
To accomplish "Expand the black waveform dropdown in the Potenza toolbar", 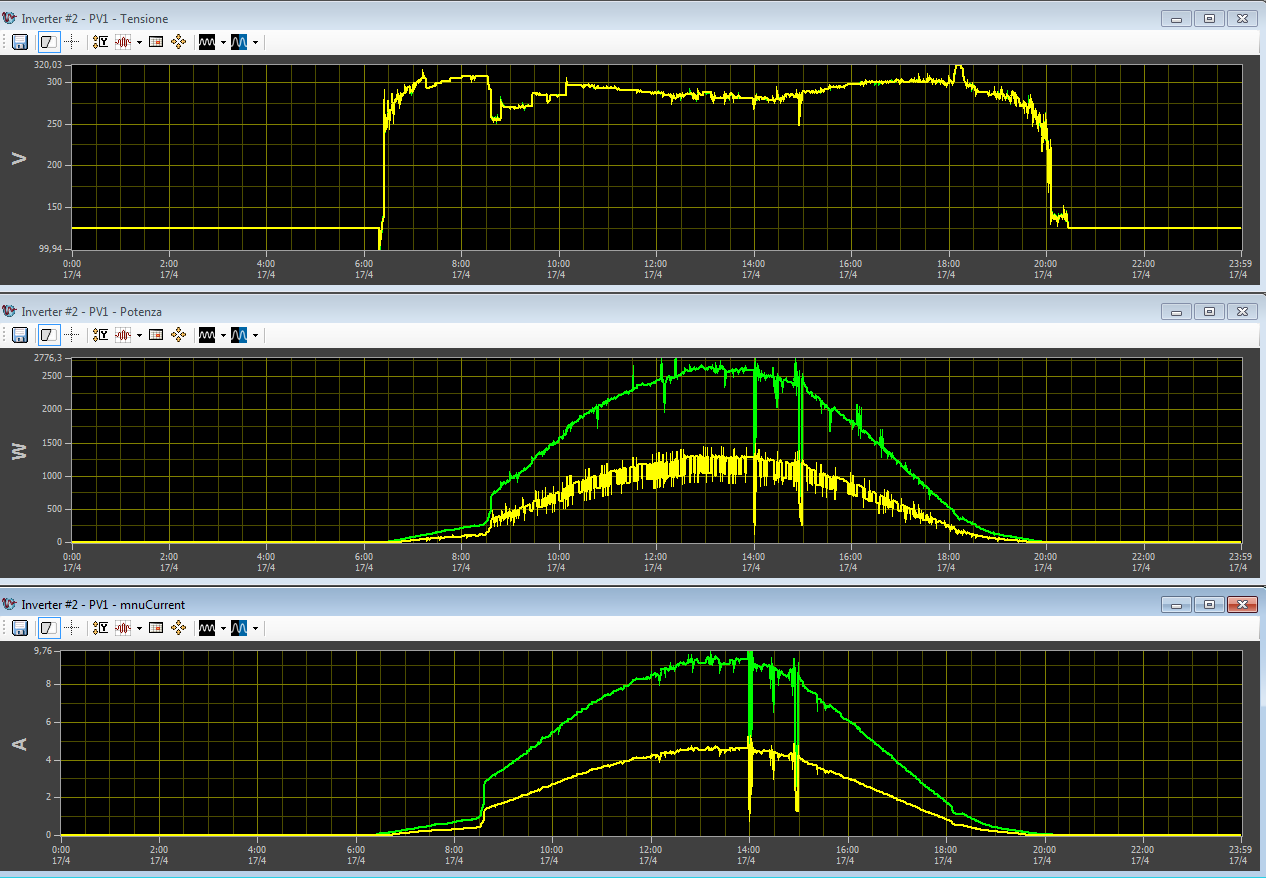I will [223, 335].
